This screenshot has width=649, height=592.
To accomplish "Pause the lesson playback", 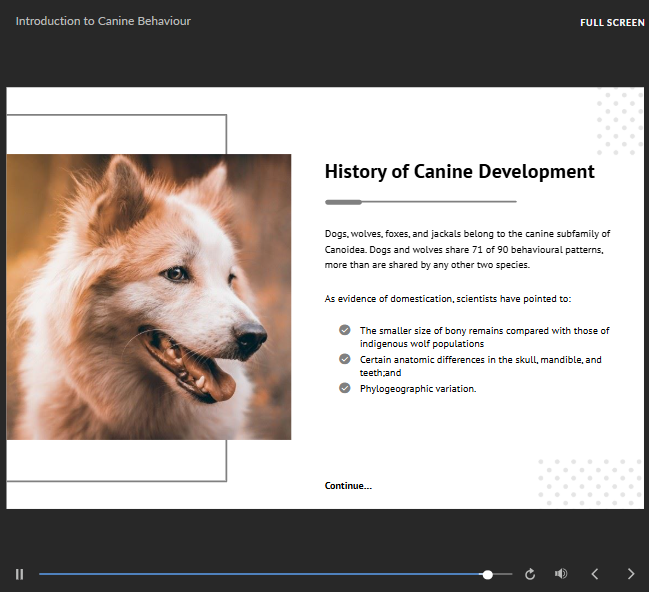I will tap(19, 574).
